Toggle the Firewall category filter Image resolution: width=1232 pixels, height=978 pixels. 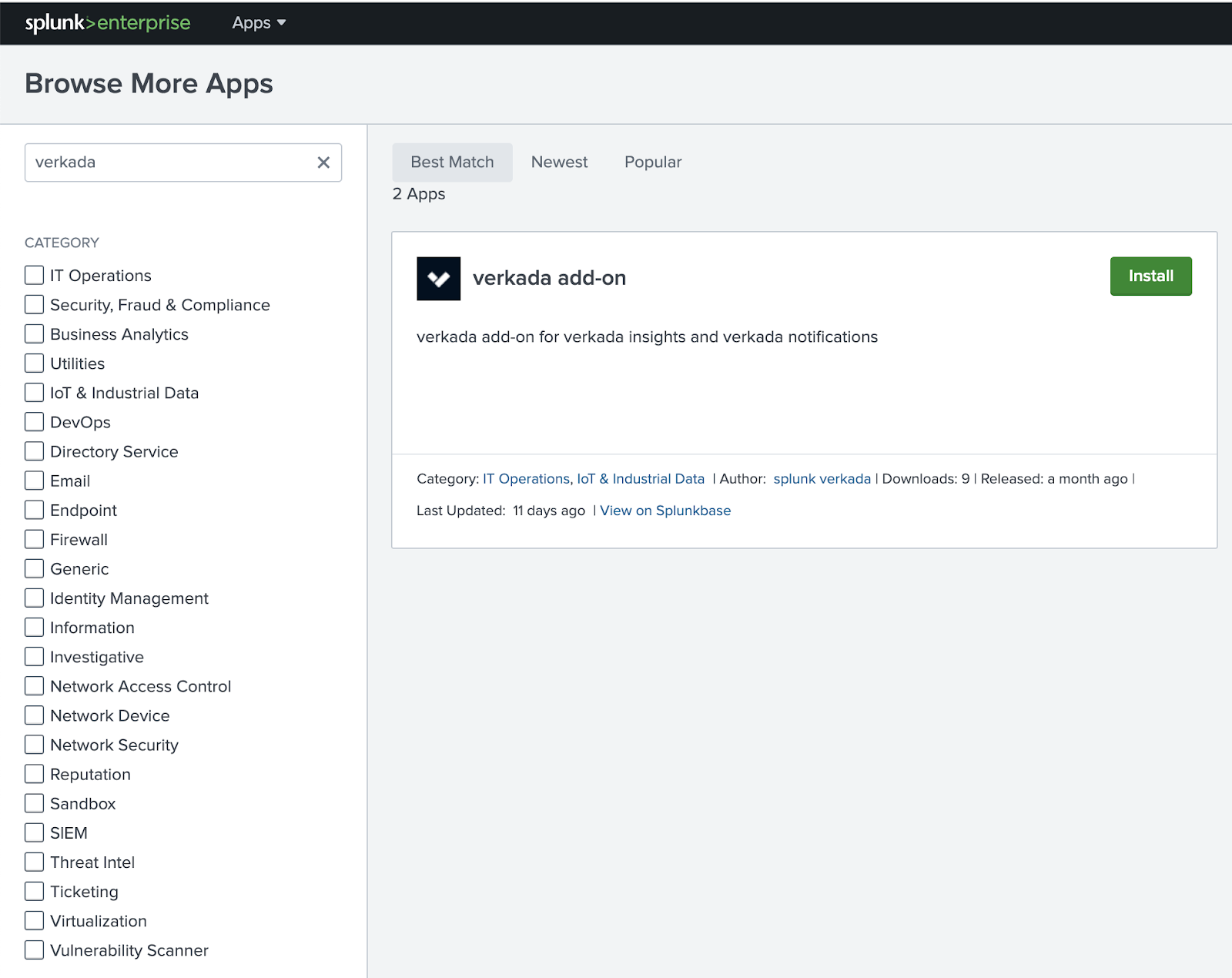click(x=34, y=540)
